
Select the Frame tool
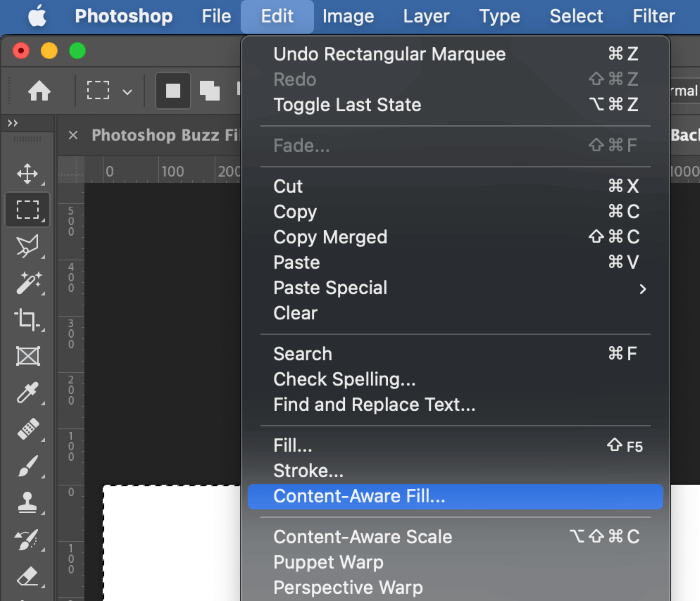[27, 356]
